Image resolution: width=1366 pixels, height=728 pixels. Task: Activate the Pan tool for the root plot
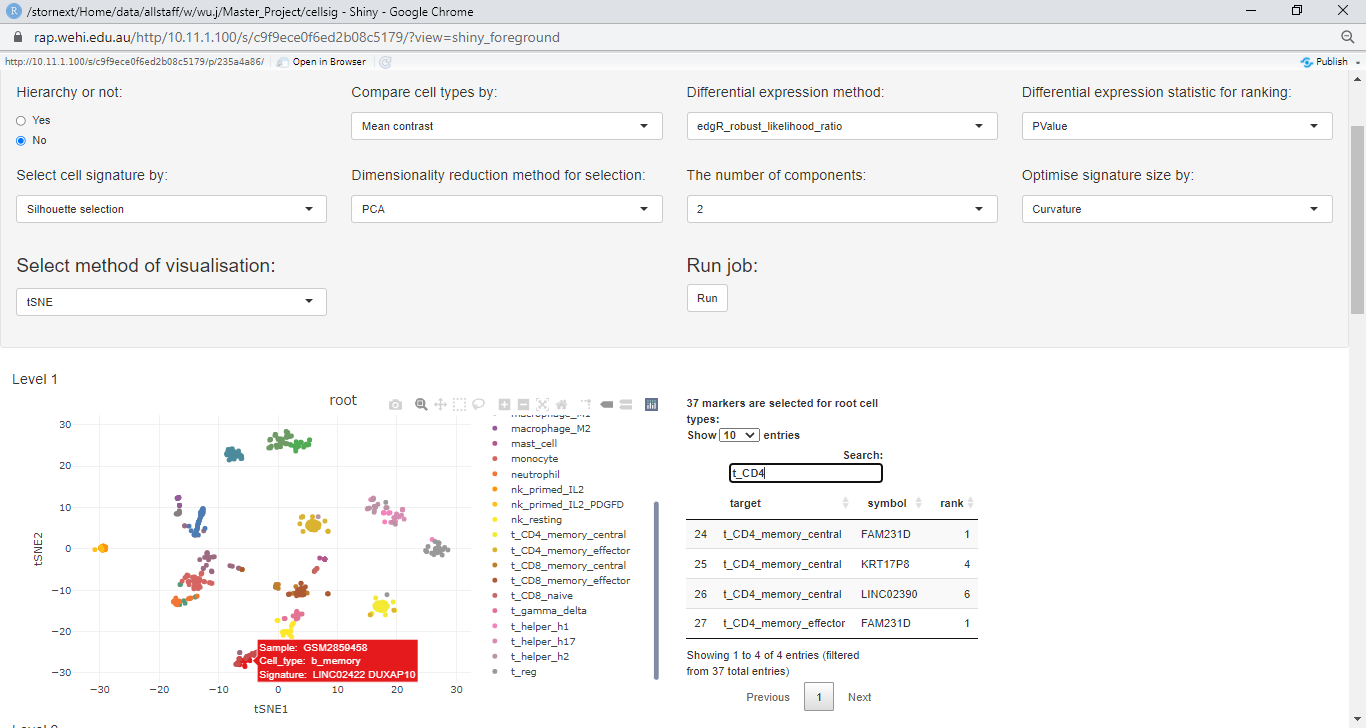tap(440, 404)
